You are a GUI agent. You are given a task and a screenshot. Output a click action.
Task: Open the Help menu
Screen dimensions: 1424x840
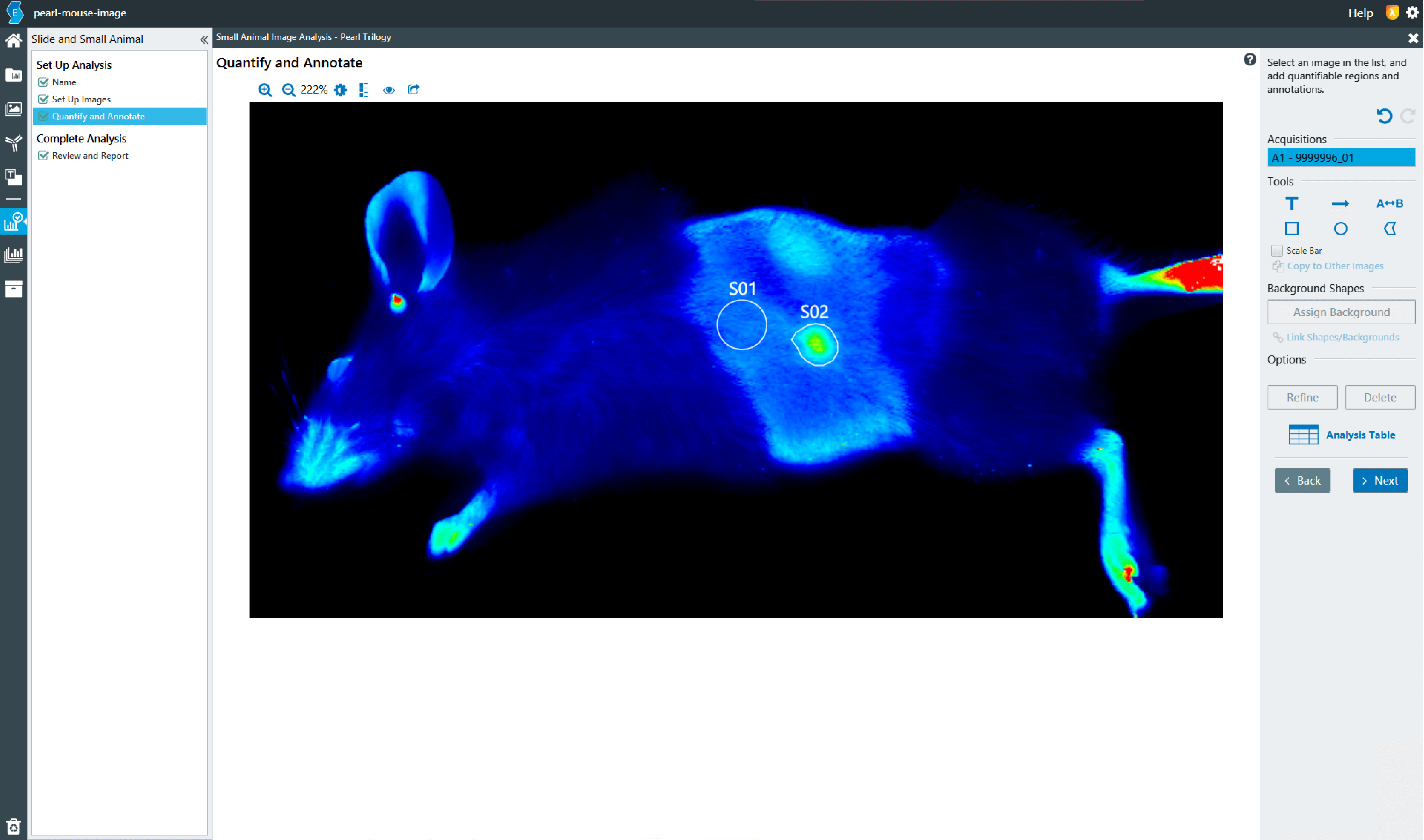tap(1360, 13)
